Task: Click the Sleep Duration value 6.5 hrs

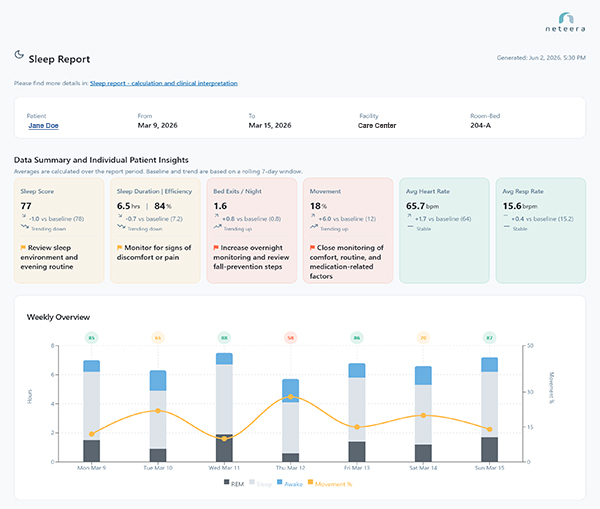Action: tap(129, 206)
